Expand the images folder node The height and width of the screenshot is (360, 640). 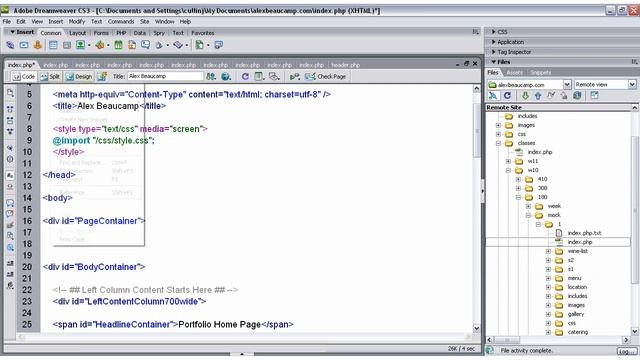(x=498, y=125)
